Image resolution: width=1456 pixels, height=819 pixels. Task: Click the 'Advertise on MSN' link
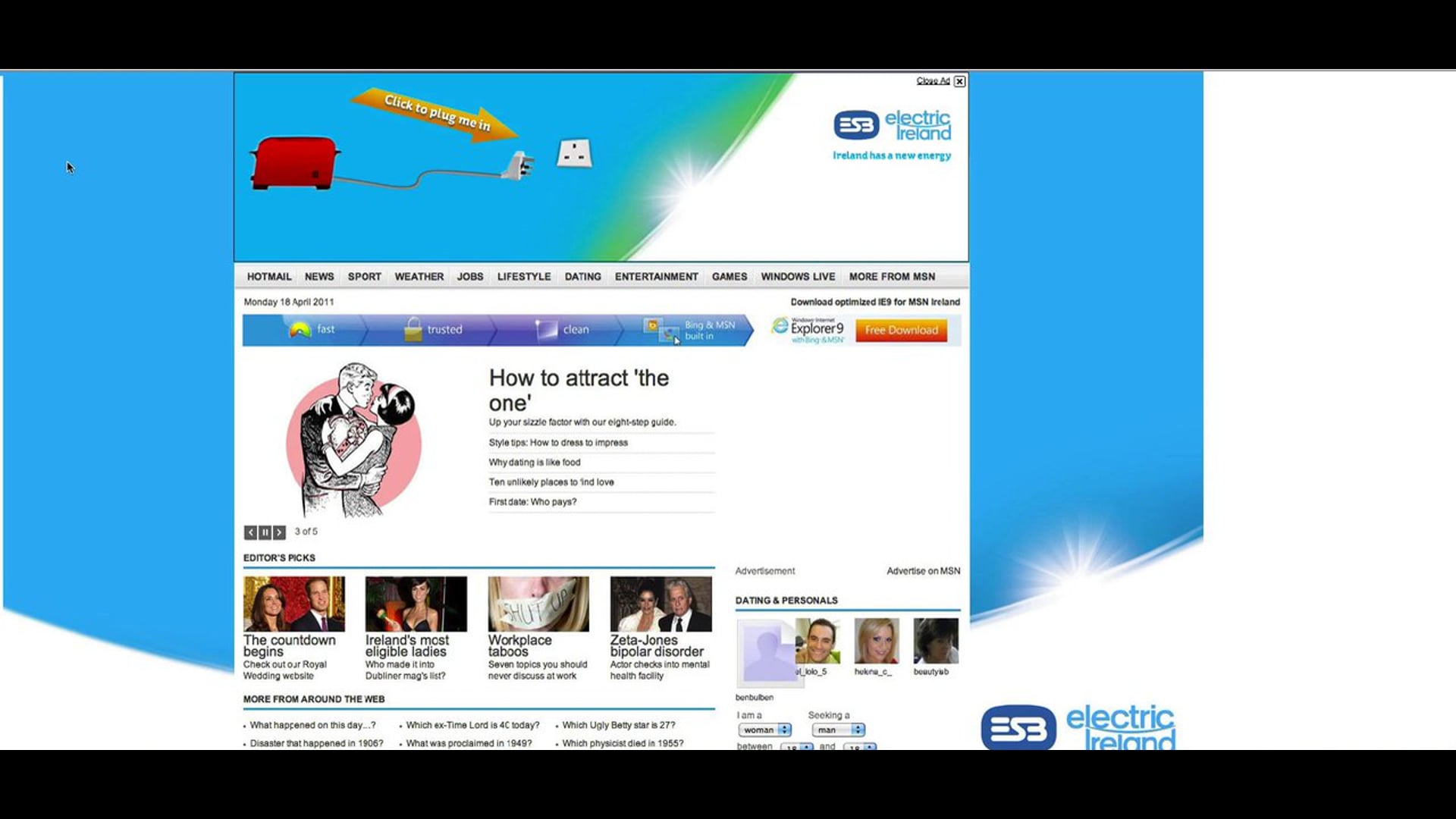click(x=924, y=571)
